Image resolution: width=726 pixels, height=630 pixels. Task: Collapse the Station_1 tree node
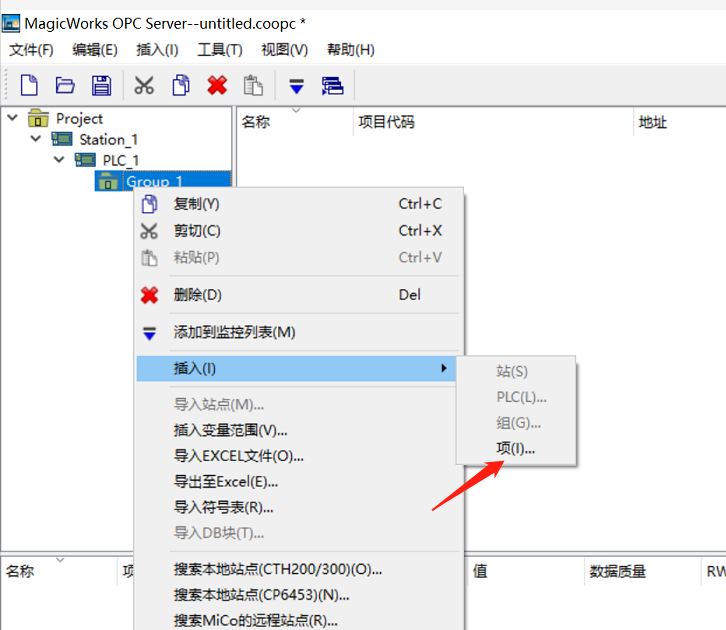[36, 138]
